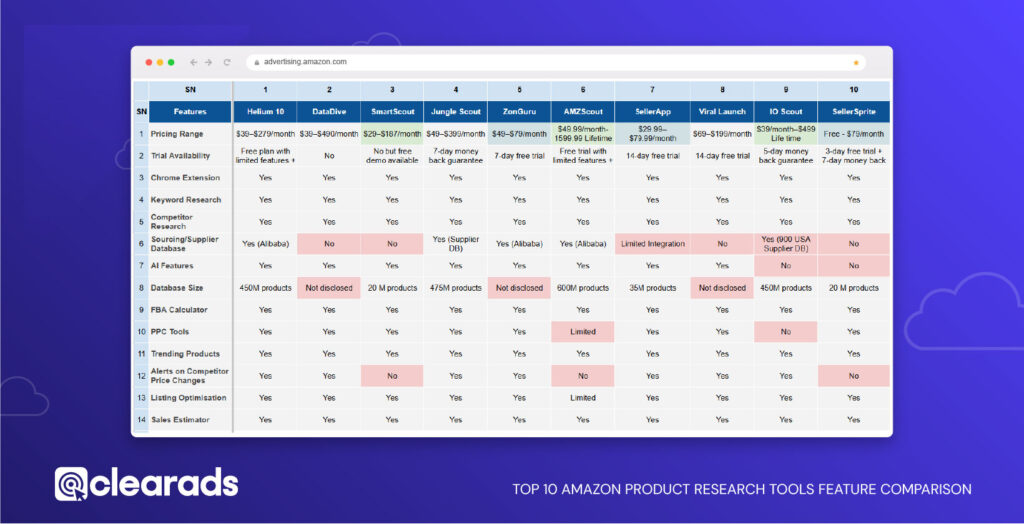Click the Yes (Supplier DB) cell
1024x524 pixels.
pyautogui.click(x=455, y=244)
